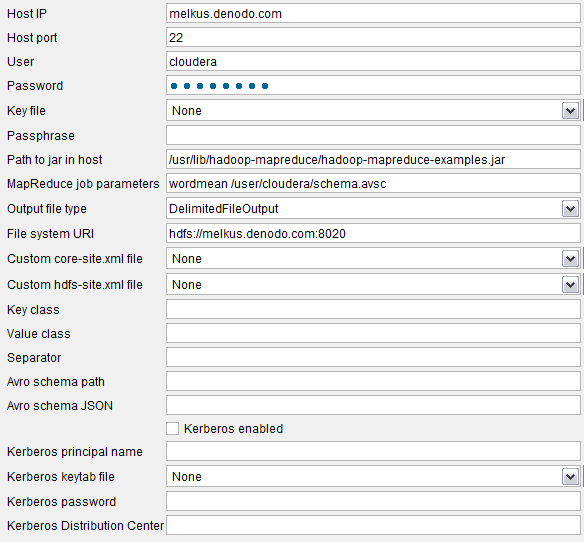Click the Kerberos Distribution Center field

coord(373,525)
